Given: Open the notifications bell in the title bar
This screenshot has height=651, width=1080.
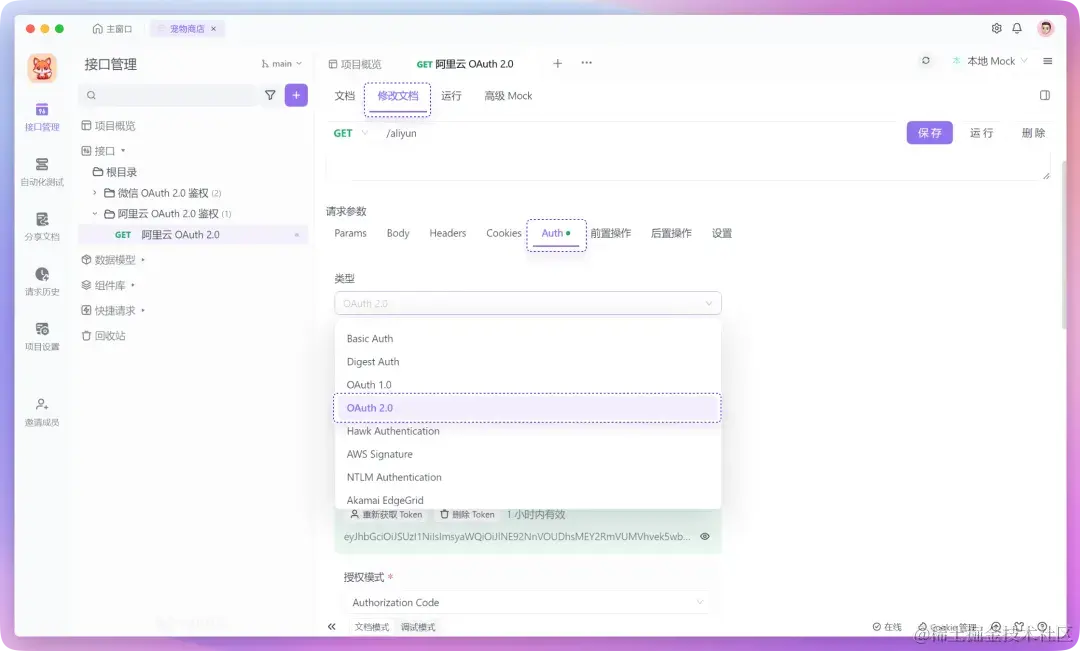Looking at the screenshot, I should [1017, 30].
